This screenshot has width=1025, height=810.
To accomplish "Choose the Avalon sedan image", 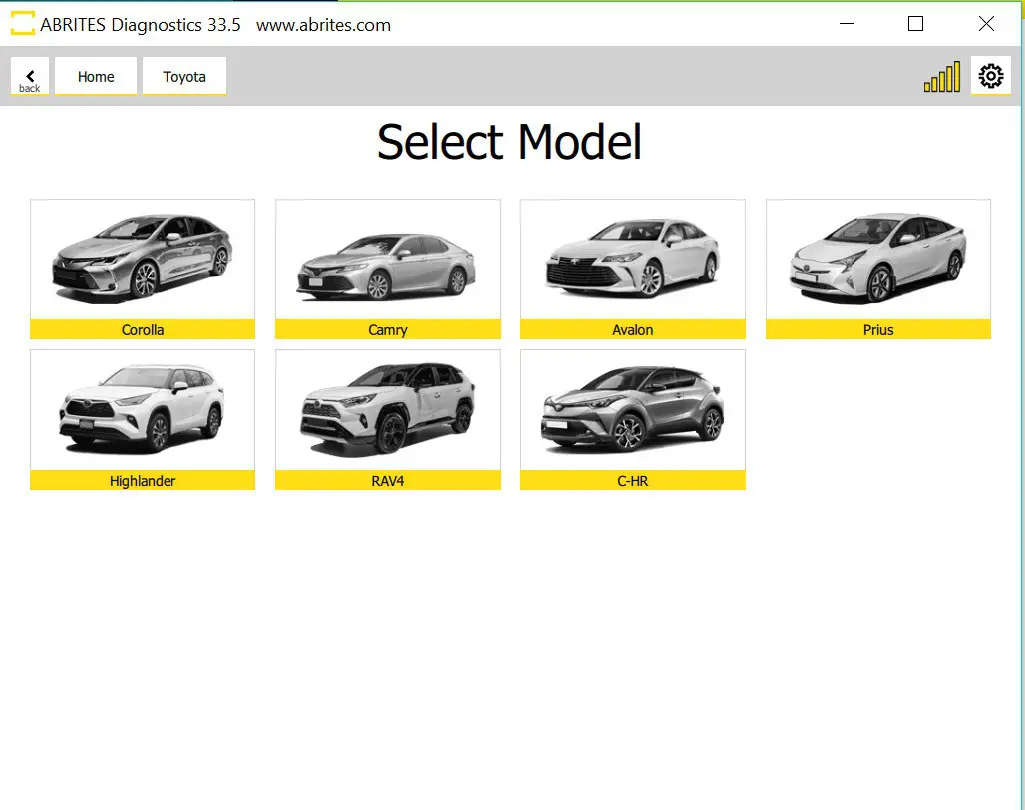I will click(x=632, y=258).
